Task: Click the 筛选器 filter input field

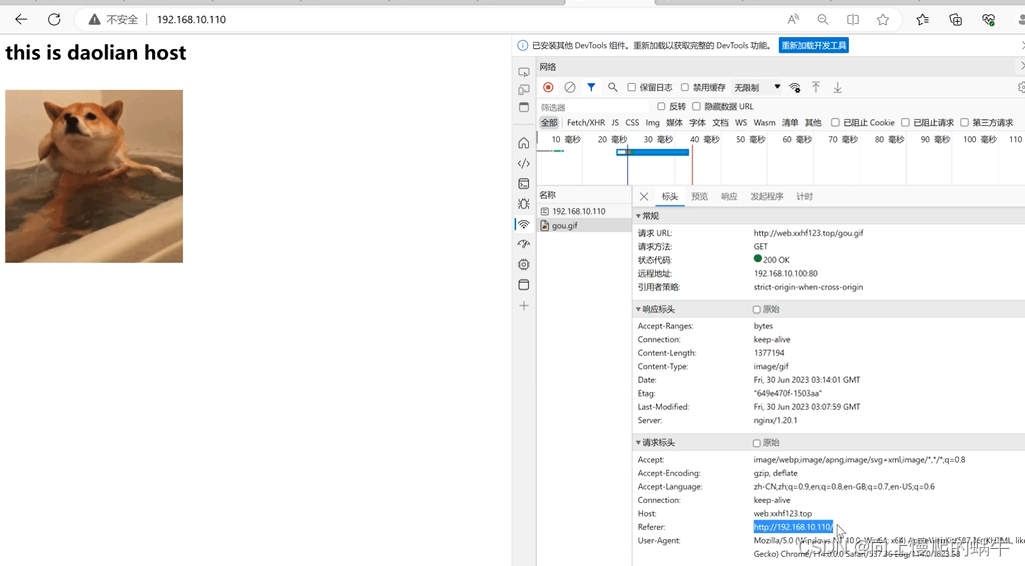Action: [594, 107]
